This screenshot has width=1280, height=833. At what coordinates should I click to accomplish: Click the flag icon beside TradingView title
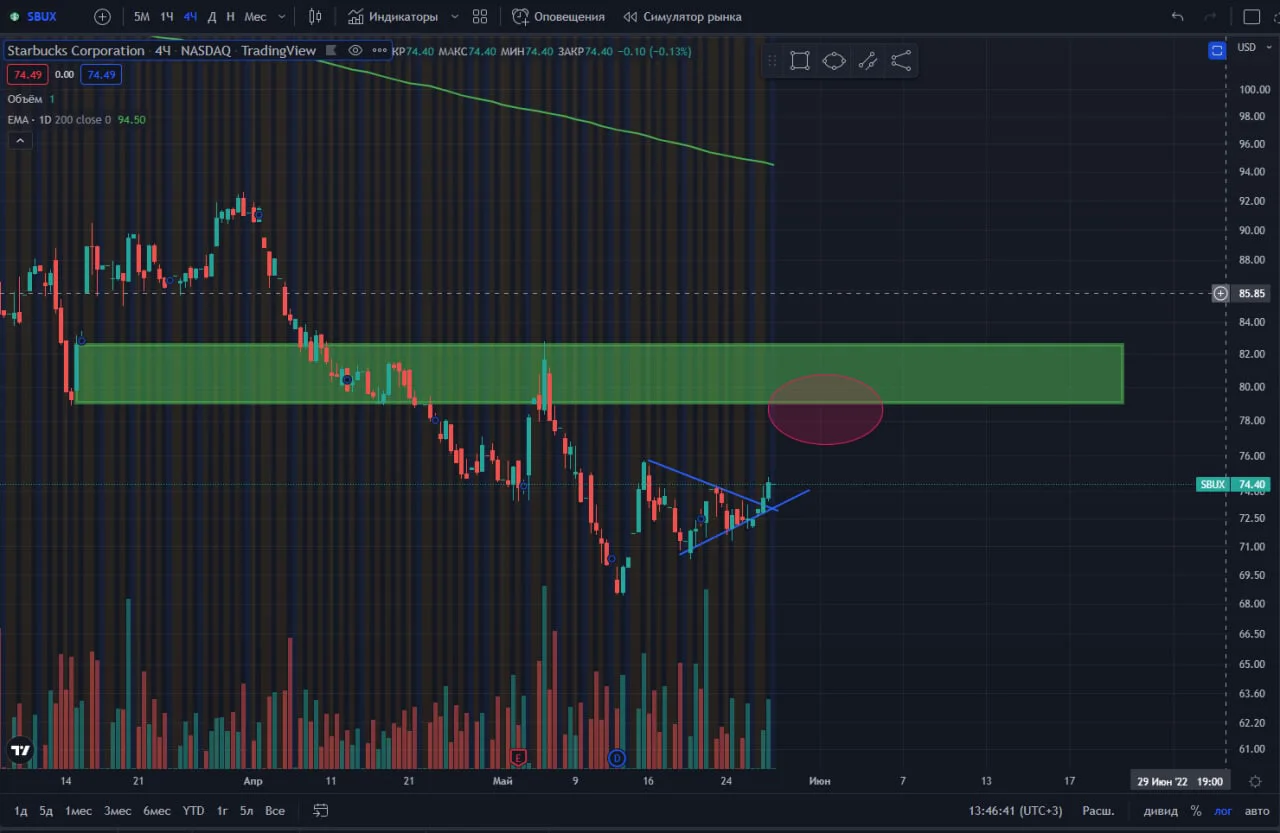pos(330,50)
